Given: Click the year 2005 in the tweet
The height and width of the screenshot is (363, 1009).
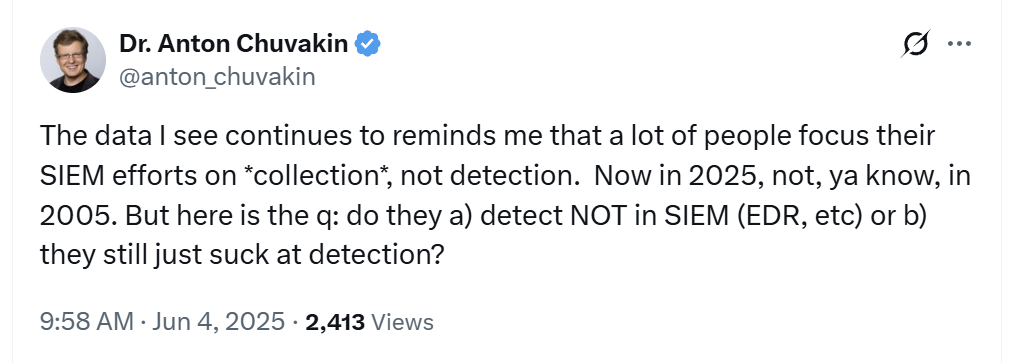Looking at the screenshot, I should (x=77, y=216).
